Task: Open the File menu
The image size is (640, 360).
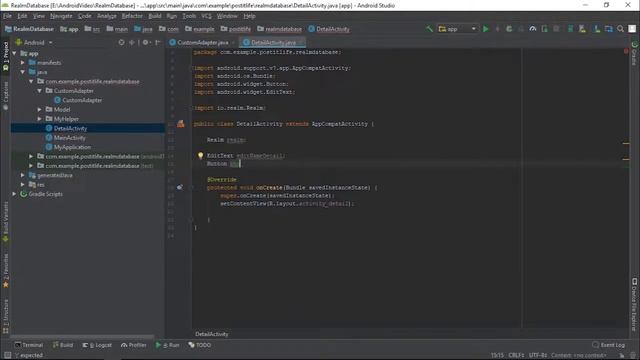Action: click(x=7, y=16)
